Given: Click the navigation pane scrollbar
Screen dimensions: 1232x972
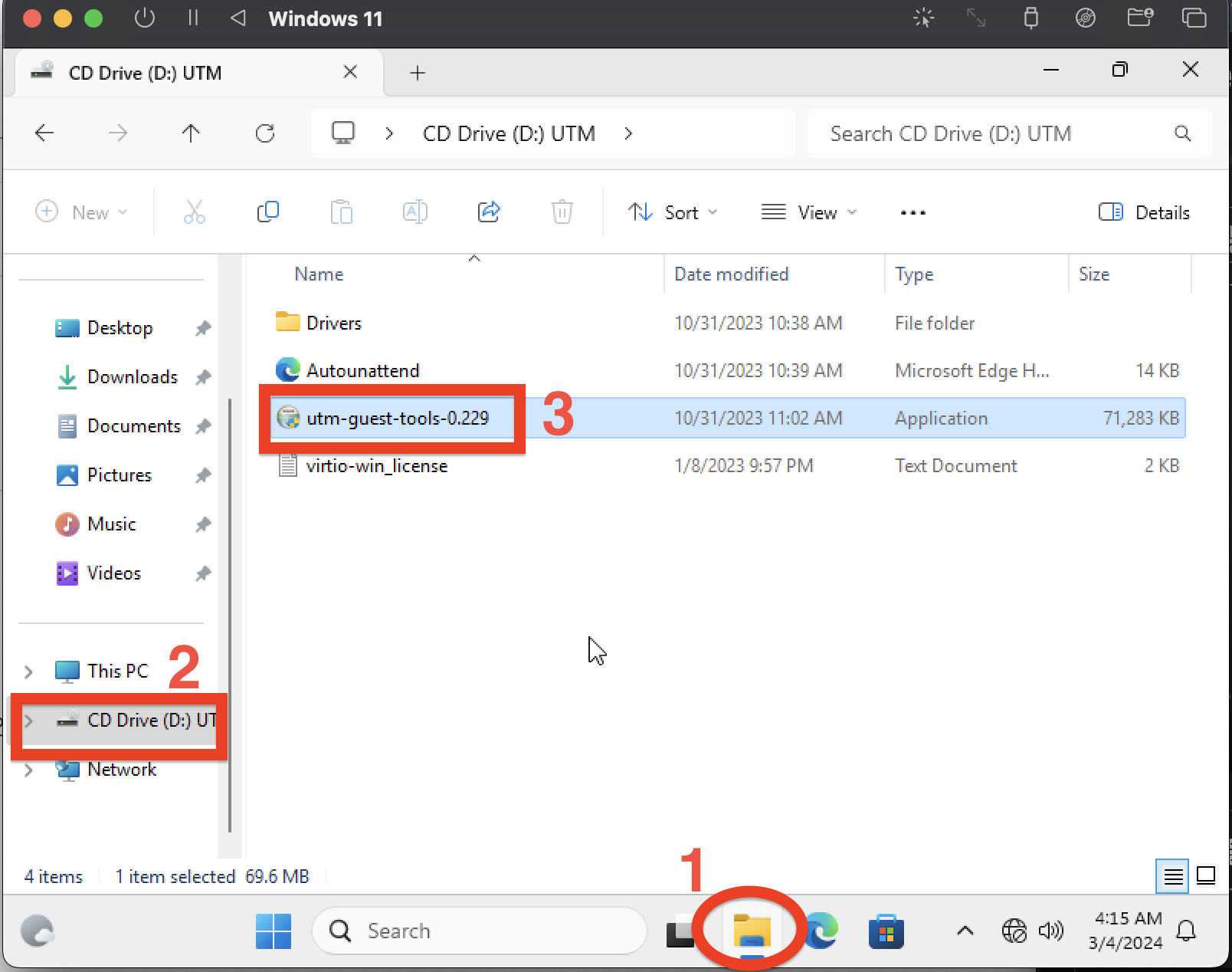Looking at the screenshot, I should 230,615.
